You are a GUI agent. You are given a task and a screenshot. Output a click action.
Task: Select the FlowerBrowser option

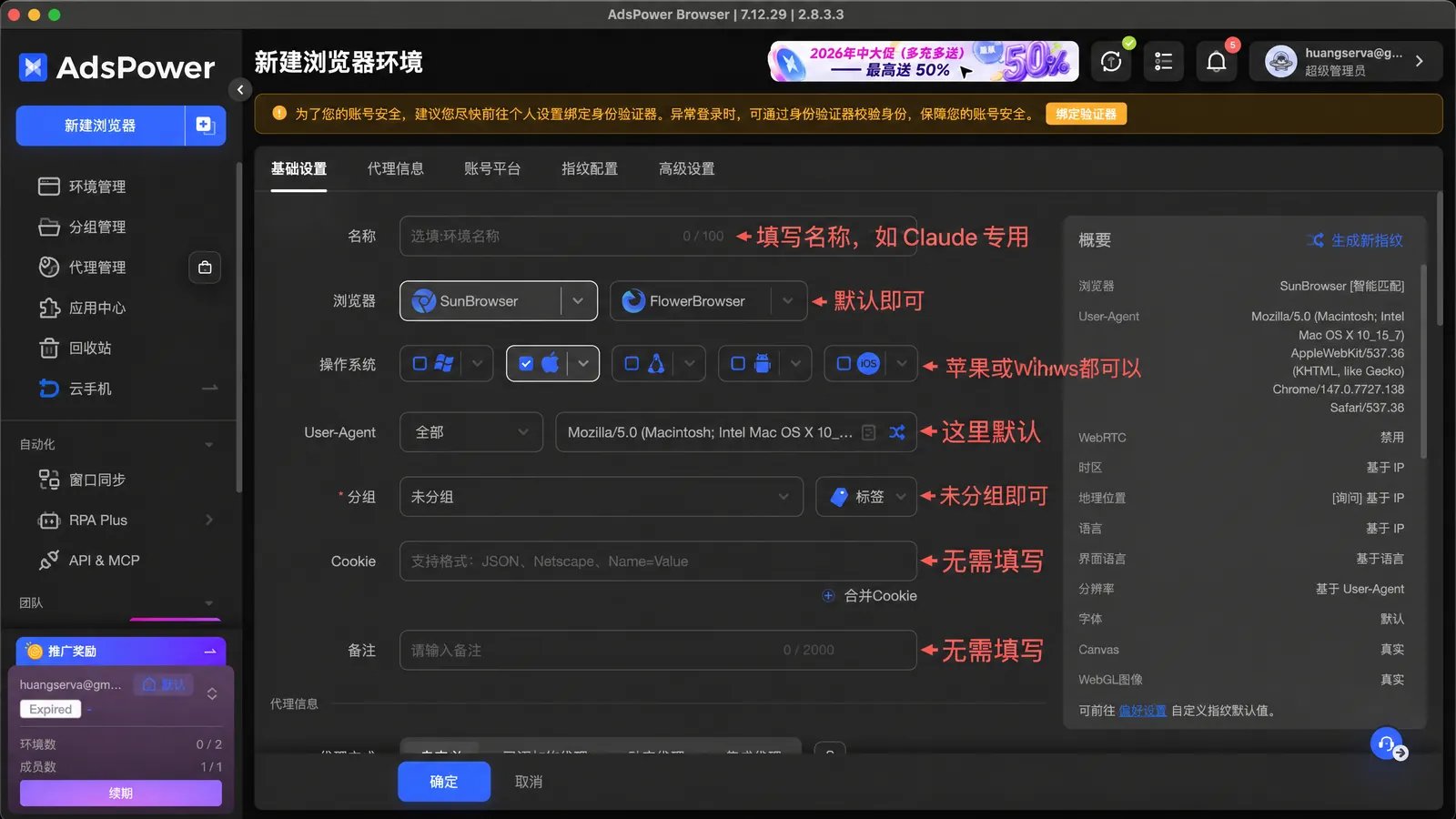pyautogui.click(x=690, y=301)
